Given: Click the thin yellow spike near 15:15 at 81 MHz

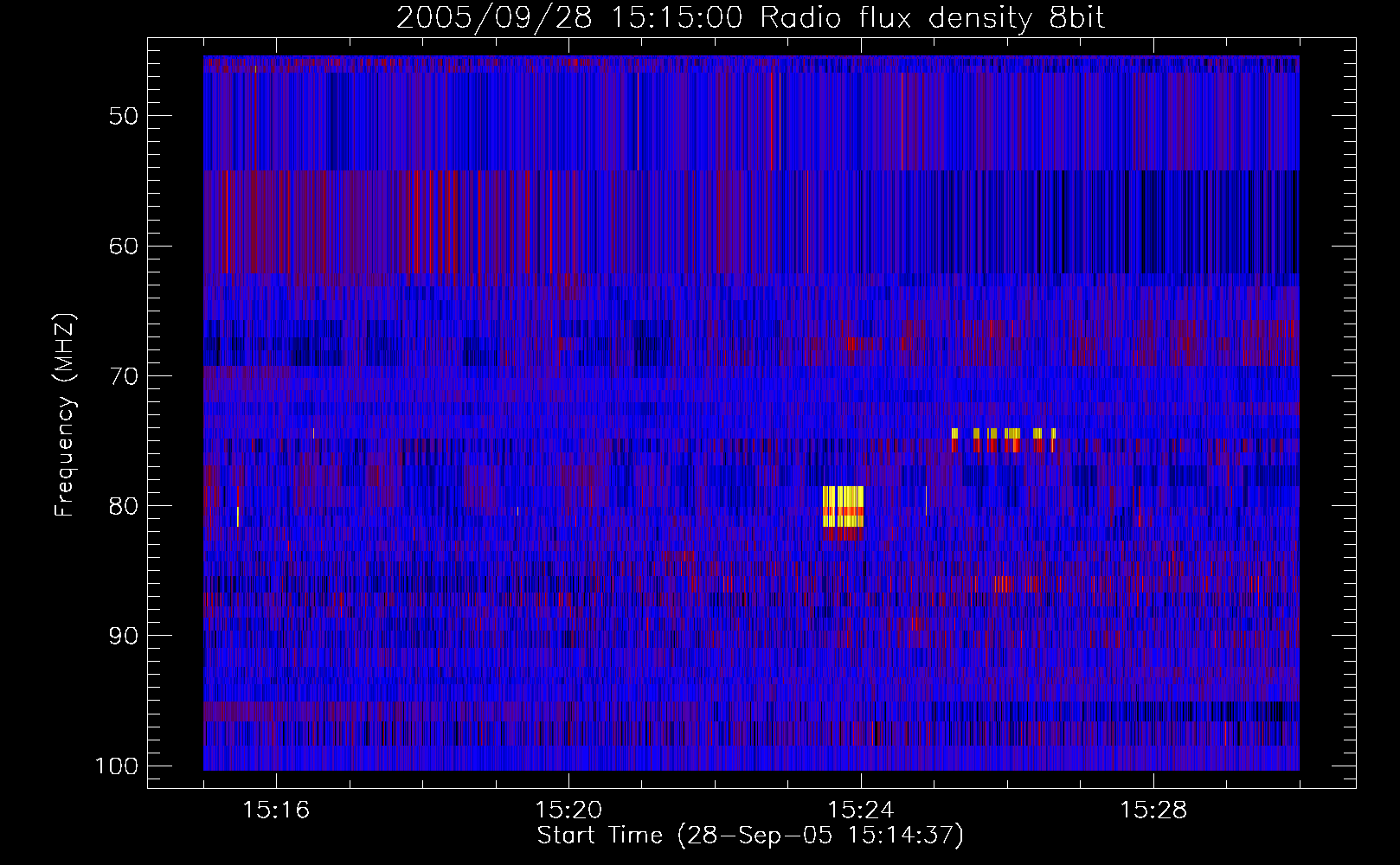Looking at the screenshot, I should click(238, 516).
